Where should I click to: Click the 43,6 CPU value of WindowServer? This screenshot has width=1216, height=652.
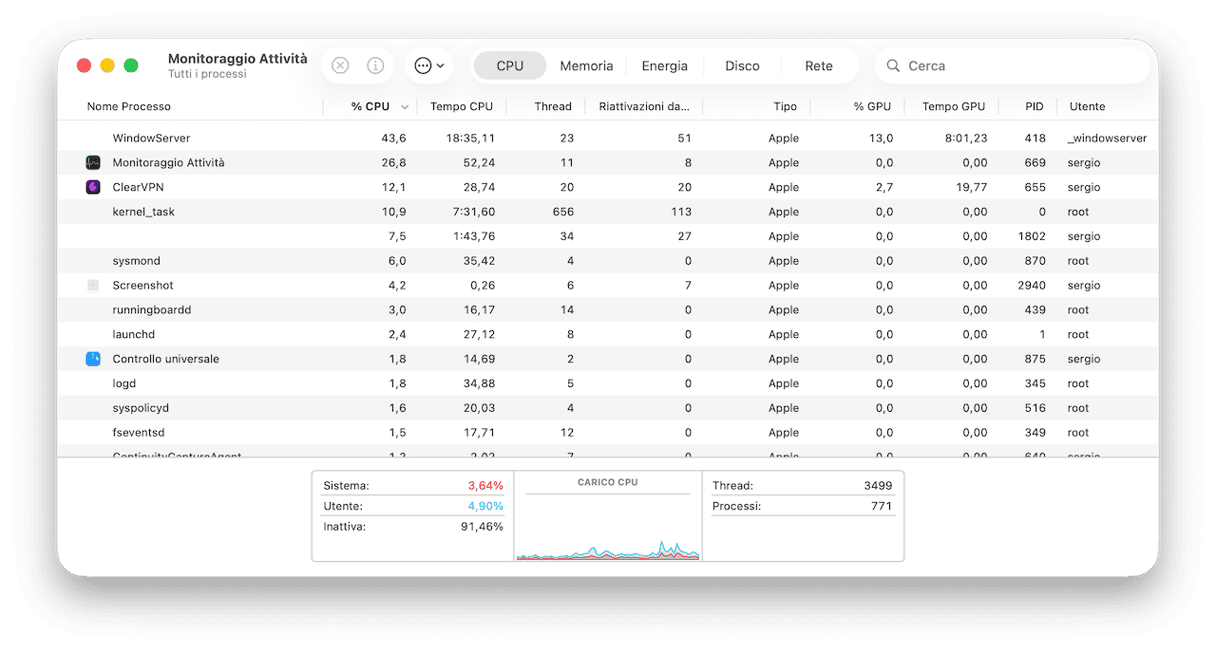(394, 138)
